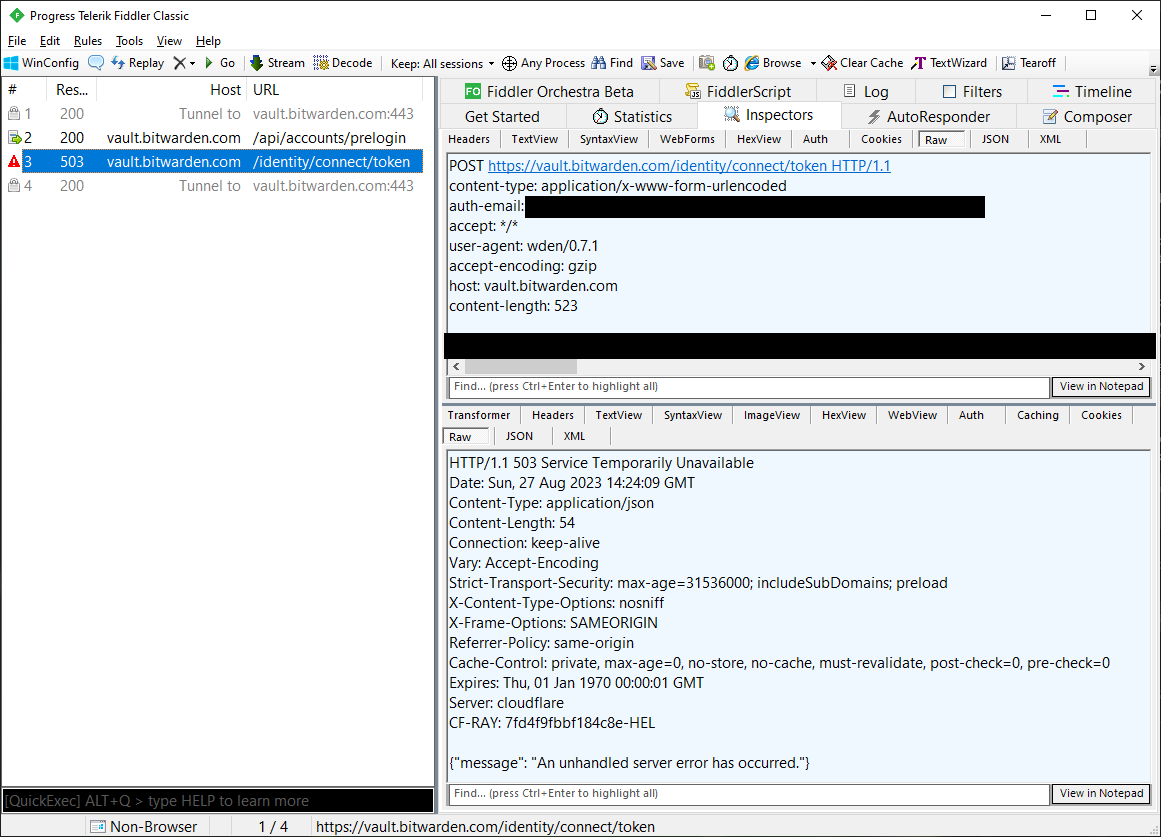Open the Composer tab
Image resolution: width=1161 pixels, height=837 pixels.
click(1087, 117)
